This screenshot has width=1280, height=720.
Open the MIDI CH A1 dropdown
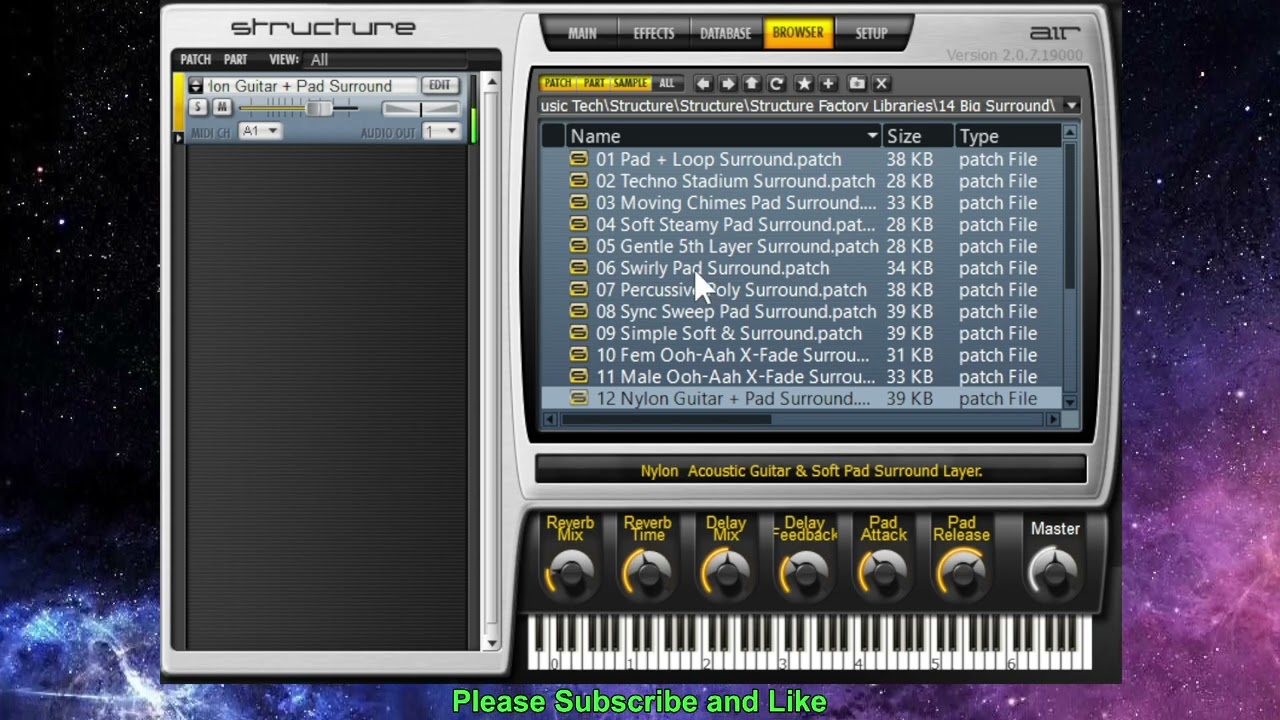pyautogui.click(x=260, y=132)
